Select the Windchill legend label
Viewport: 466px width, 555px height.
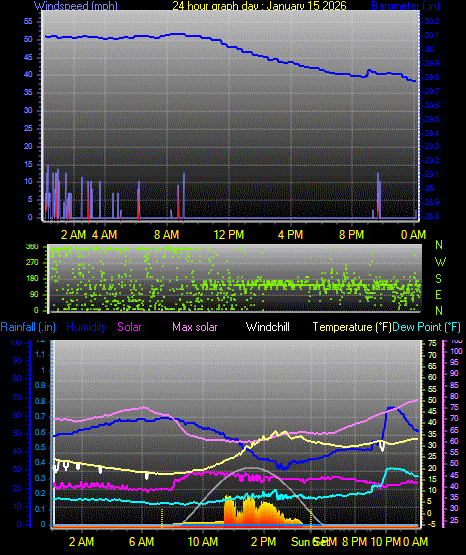click(267, 327)
